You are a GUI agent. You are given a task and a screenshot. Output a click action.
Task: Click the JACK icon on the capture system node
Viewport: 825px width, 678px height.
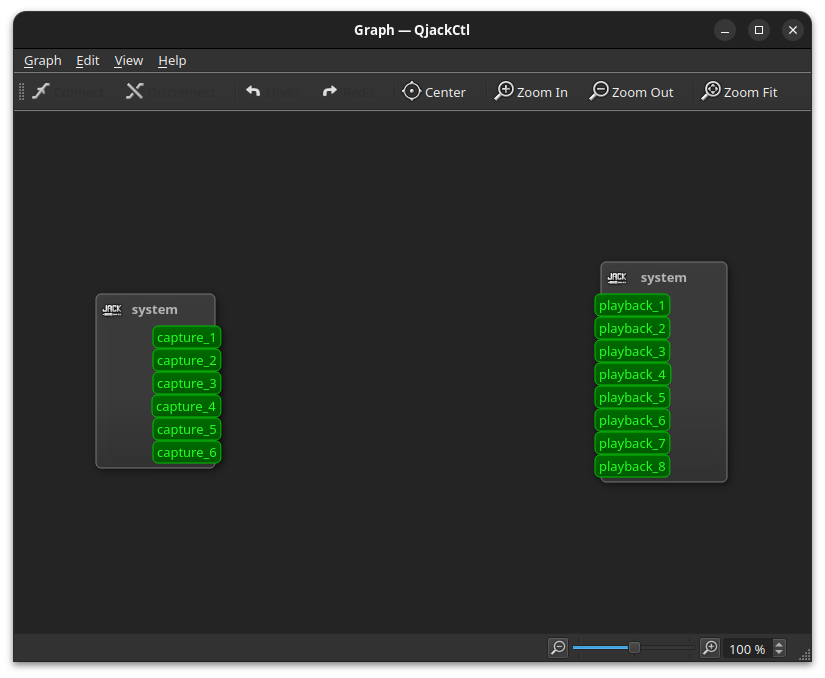pyautogui.click(x=112, y=310)
